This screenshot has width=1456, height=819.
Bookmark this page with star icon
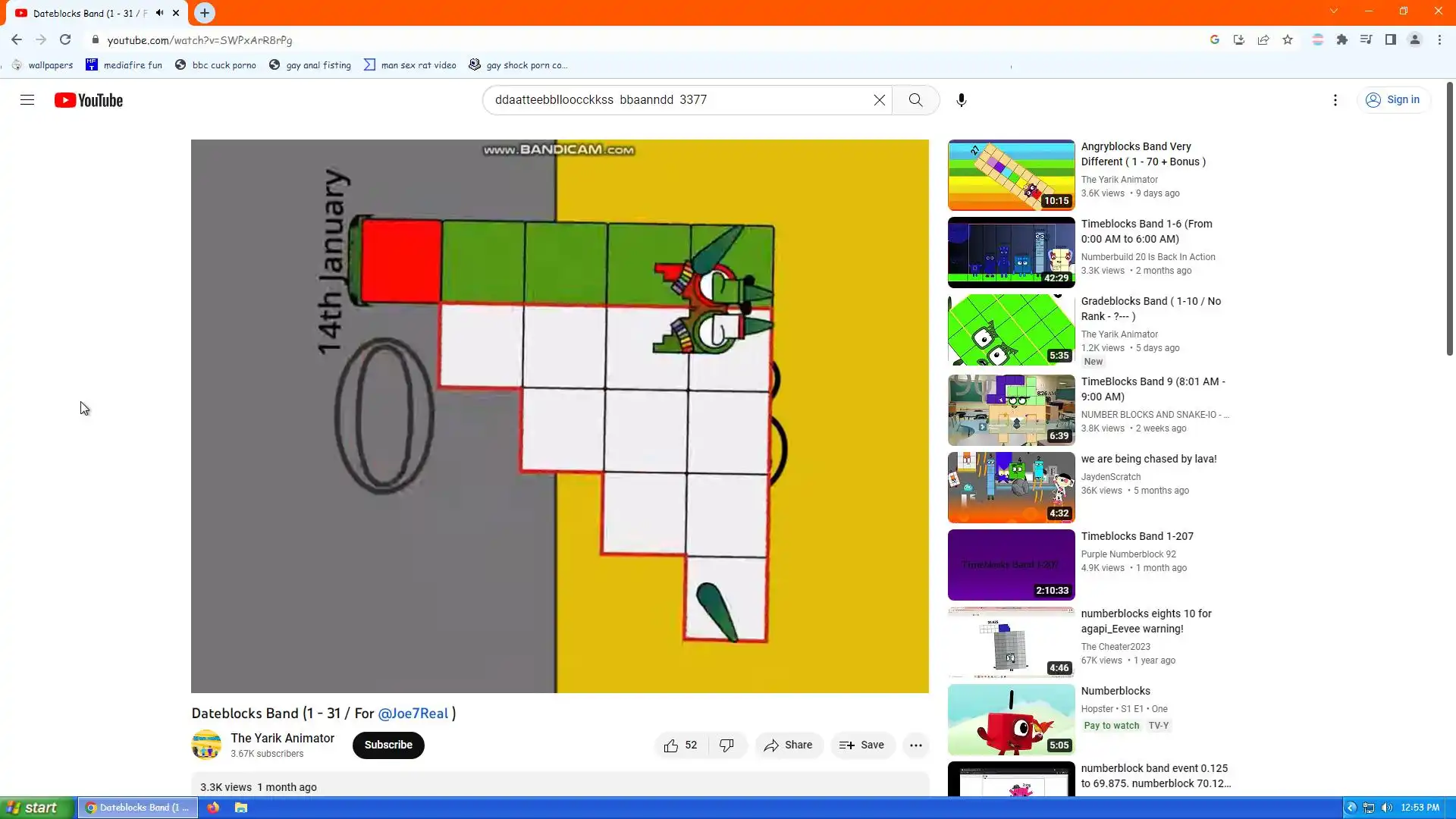[1288, 40]
